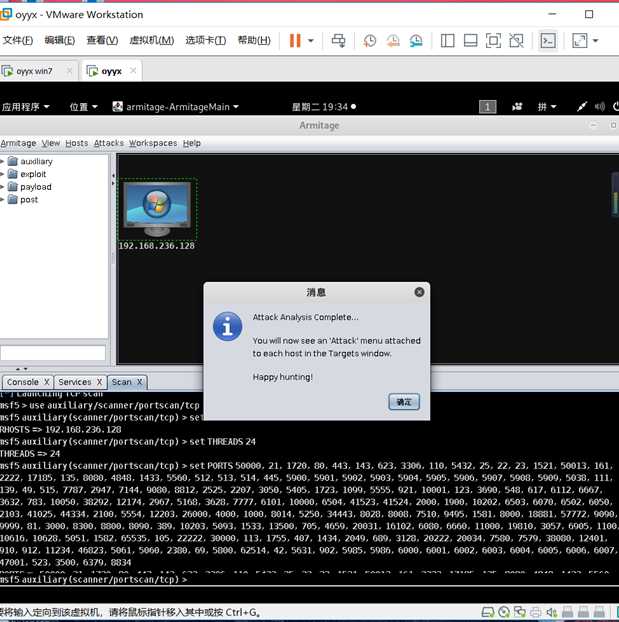Open the power options arrow beside pause
The height and width of the screenshot is (622, 619).
click(x=311, y=40)
